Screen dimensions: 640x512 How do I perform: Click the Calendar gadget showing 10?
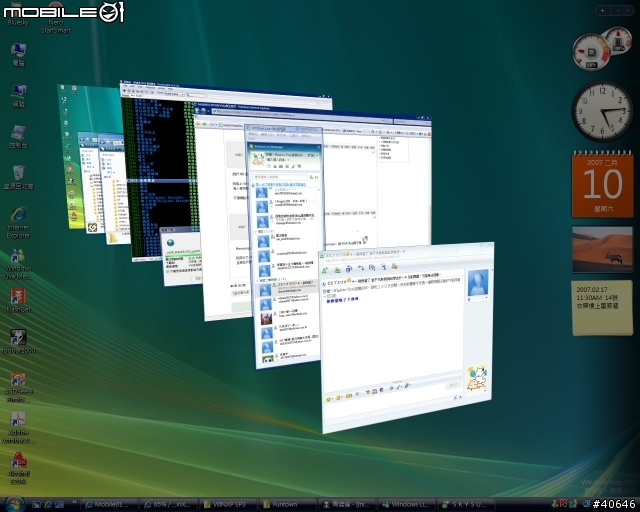point(602,184)
